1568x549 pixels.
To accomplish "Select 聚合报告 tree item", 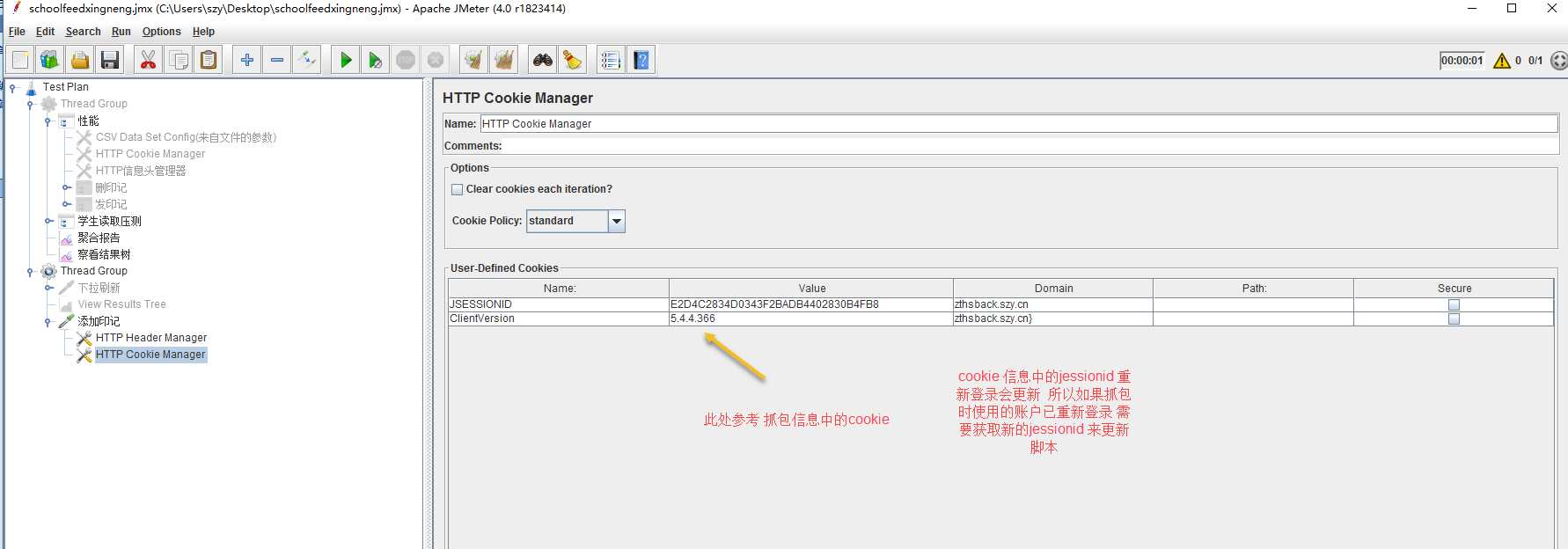I will click(x=99, y=238).
